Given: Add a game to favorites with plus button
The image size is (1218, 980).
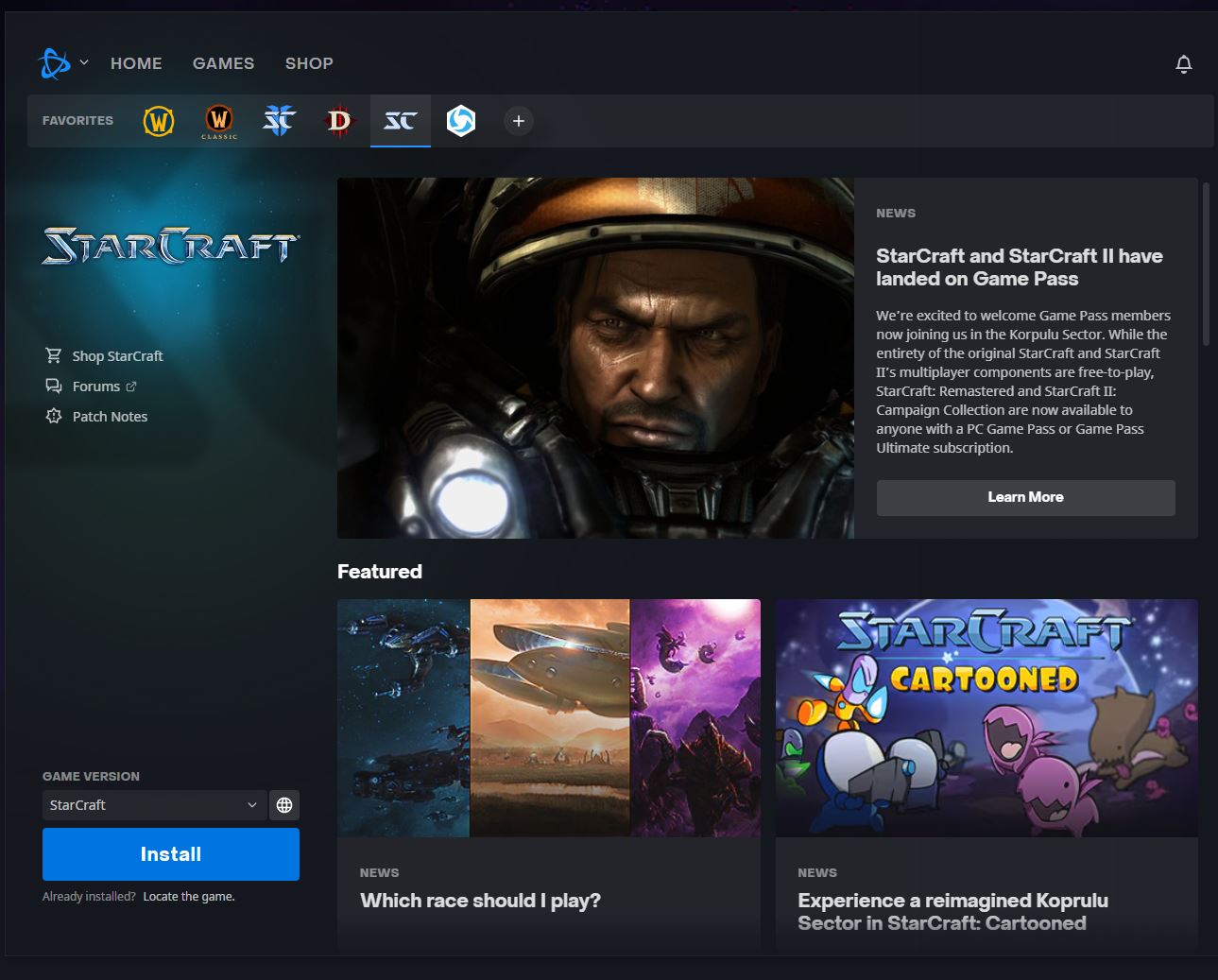Looking at the screenshot, I should tap(518, 121).
